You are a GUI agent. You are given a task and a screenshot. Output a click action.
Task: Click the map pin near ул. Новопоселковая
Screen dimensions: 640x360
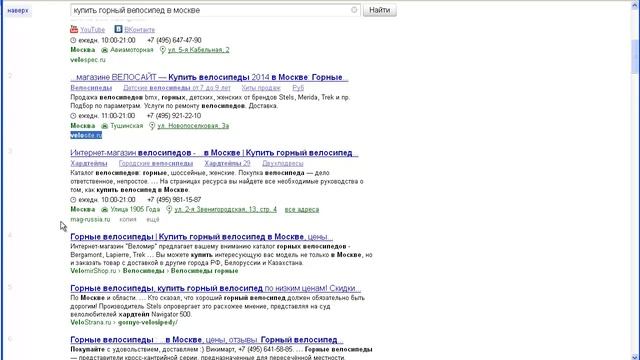point(152,126)
